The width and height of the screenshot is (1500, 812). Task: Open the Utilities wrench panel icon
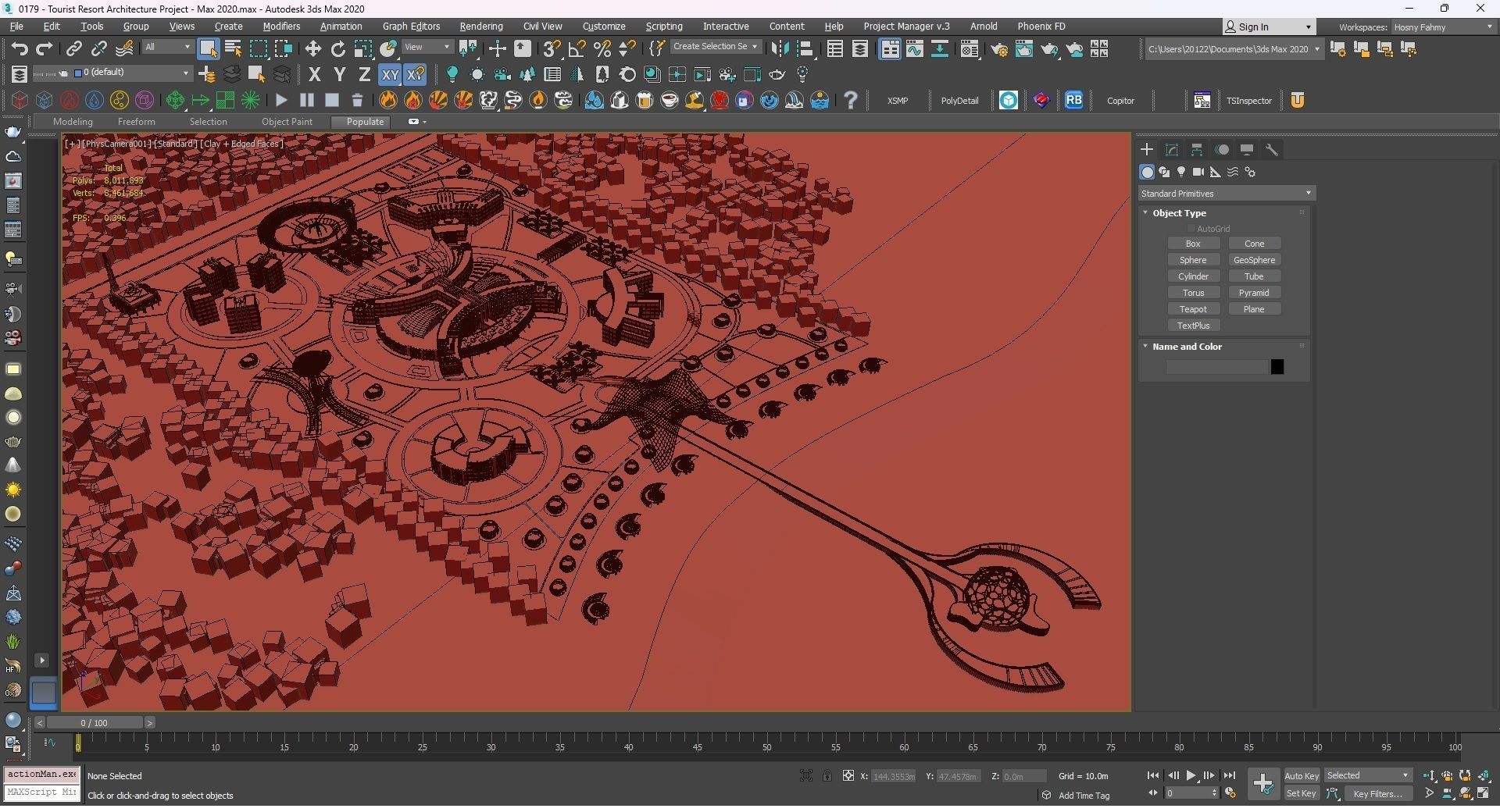coord(1272,150)
